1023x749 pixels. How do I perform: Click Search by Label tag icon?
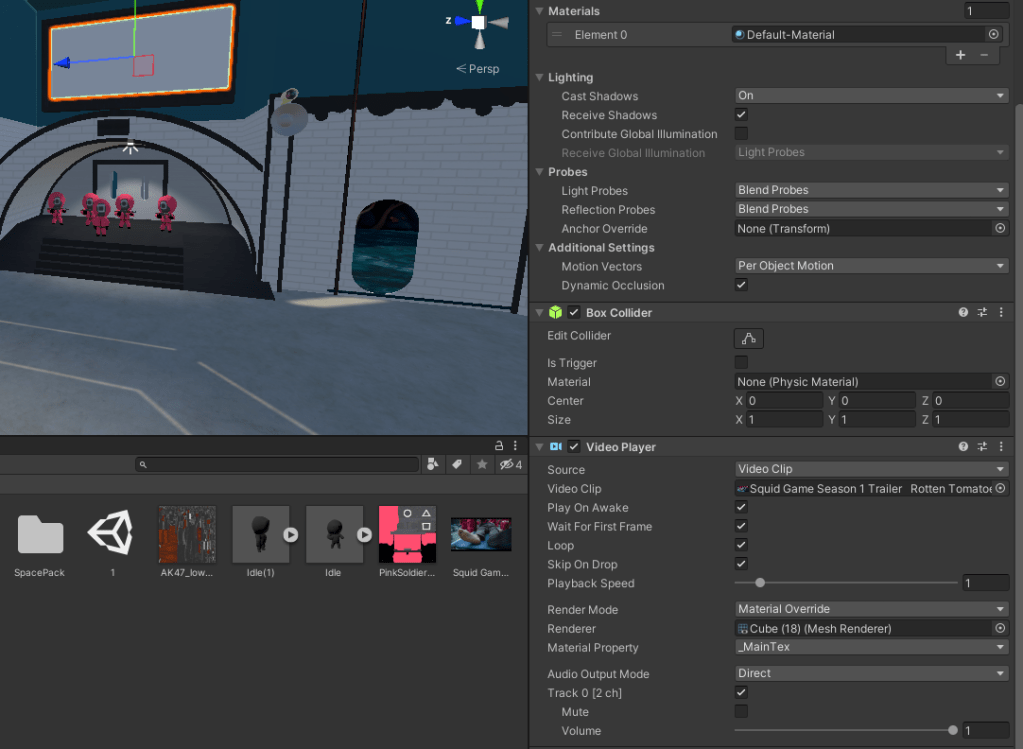(457, 465)
